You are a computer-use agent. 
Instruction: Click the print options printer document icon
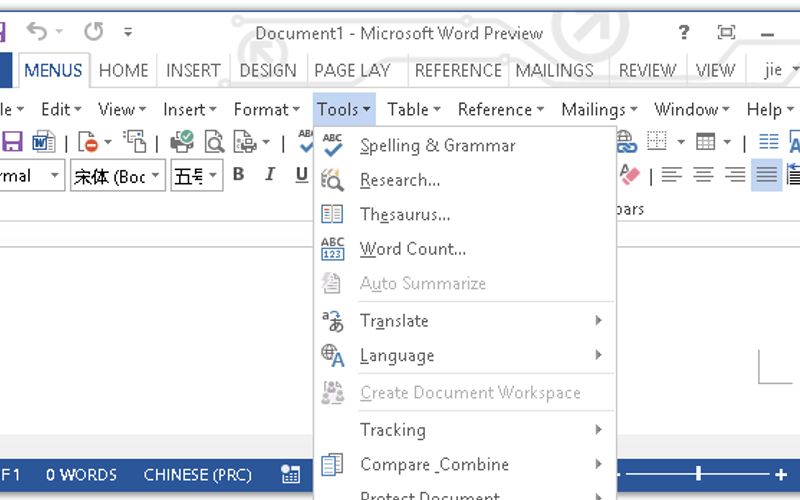(x=245, y=141)
